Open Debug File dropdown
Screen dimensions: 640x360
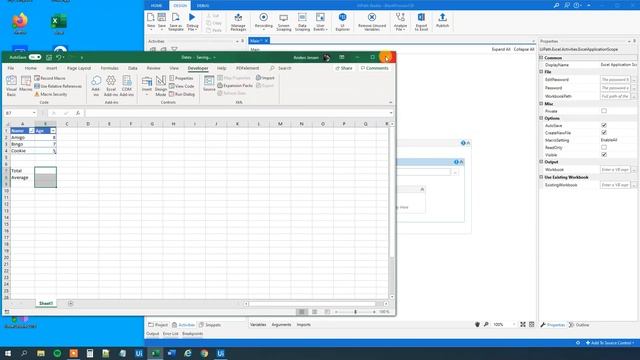(192, 28)
